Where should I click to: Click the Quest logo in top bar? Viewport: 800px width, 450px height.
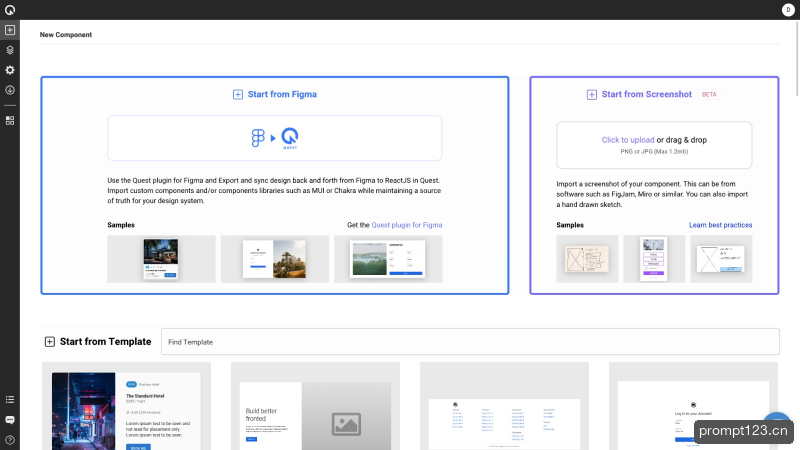(x=10, y=10)
